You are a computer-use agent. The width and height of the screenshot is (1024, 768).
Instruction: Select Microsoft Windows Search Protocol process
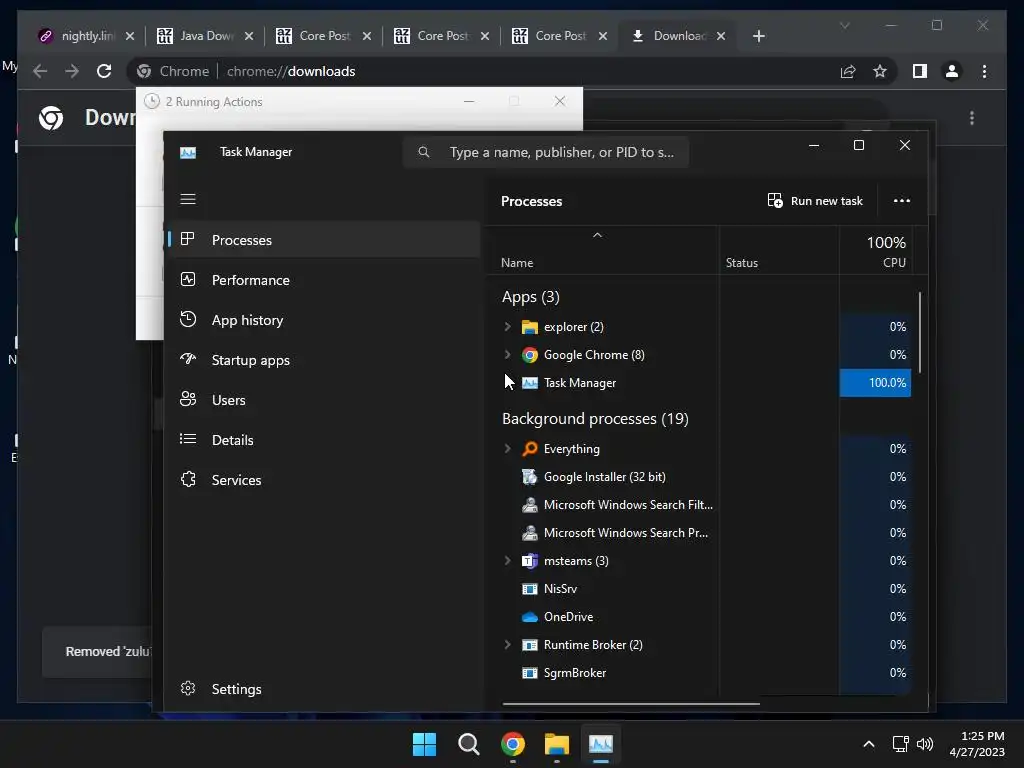(699, 533)
